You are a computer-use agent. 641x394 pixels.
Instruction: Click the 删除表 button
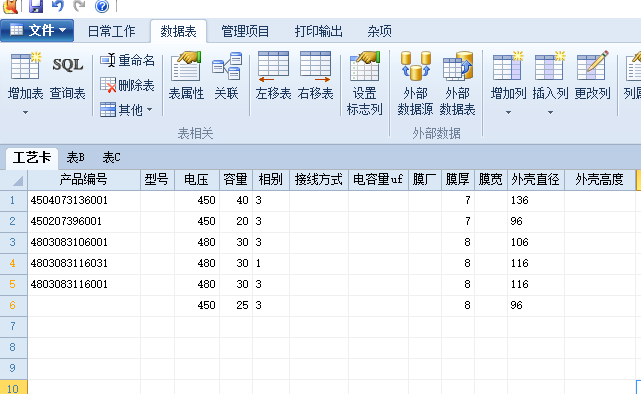point(127,85)
